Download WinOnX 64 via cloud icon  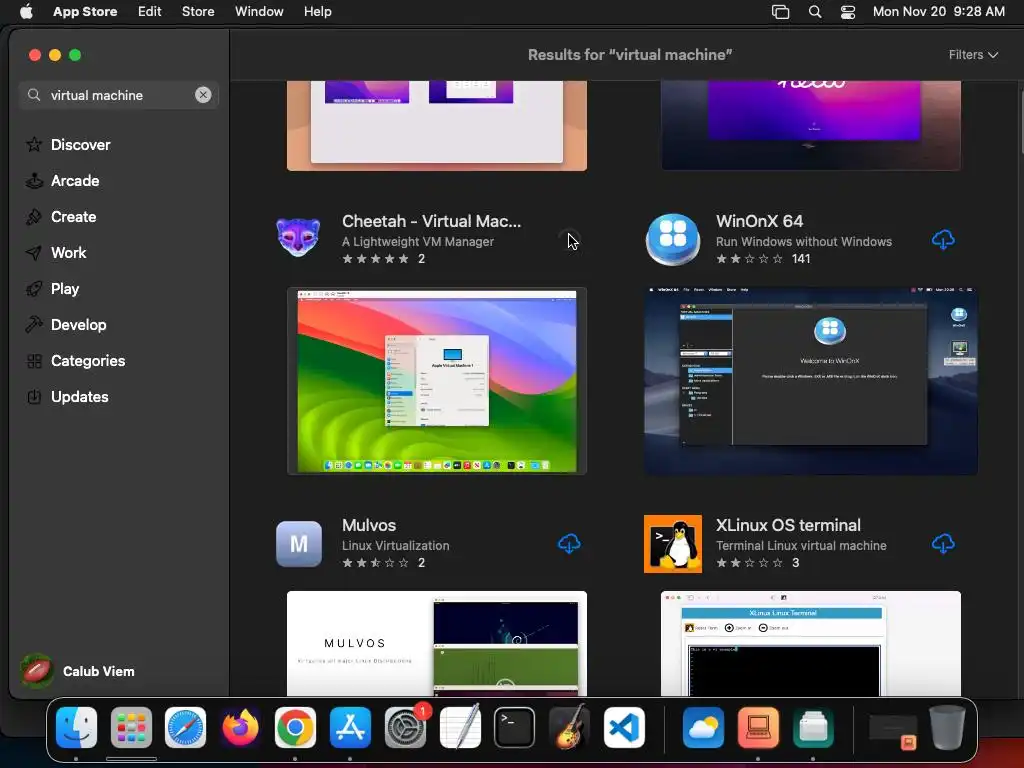(x=943, y=240)
